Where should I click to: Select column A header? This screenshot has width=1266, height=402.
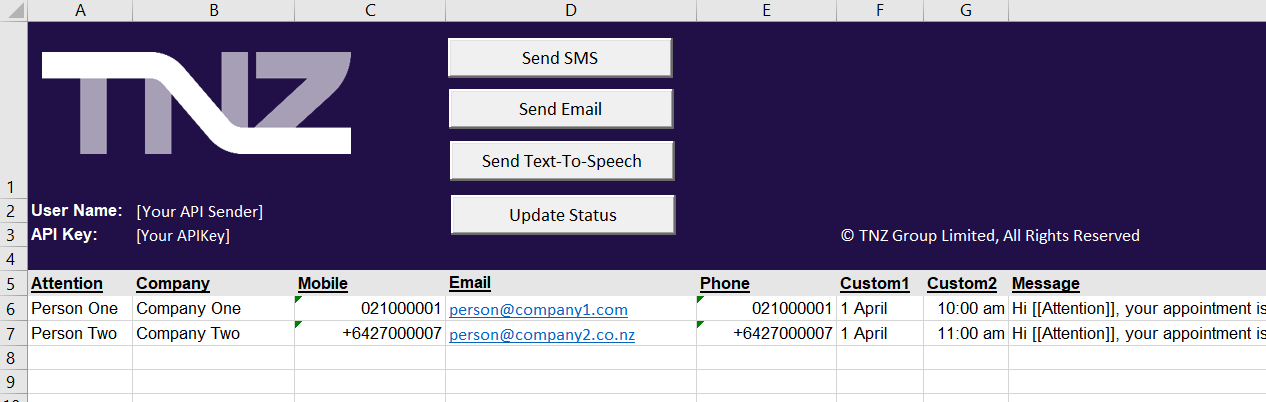pos(80,10)
